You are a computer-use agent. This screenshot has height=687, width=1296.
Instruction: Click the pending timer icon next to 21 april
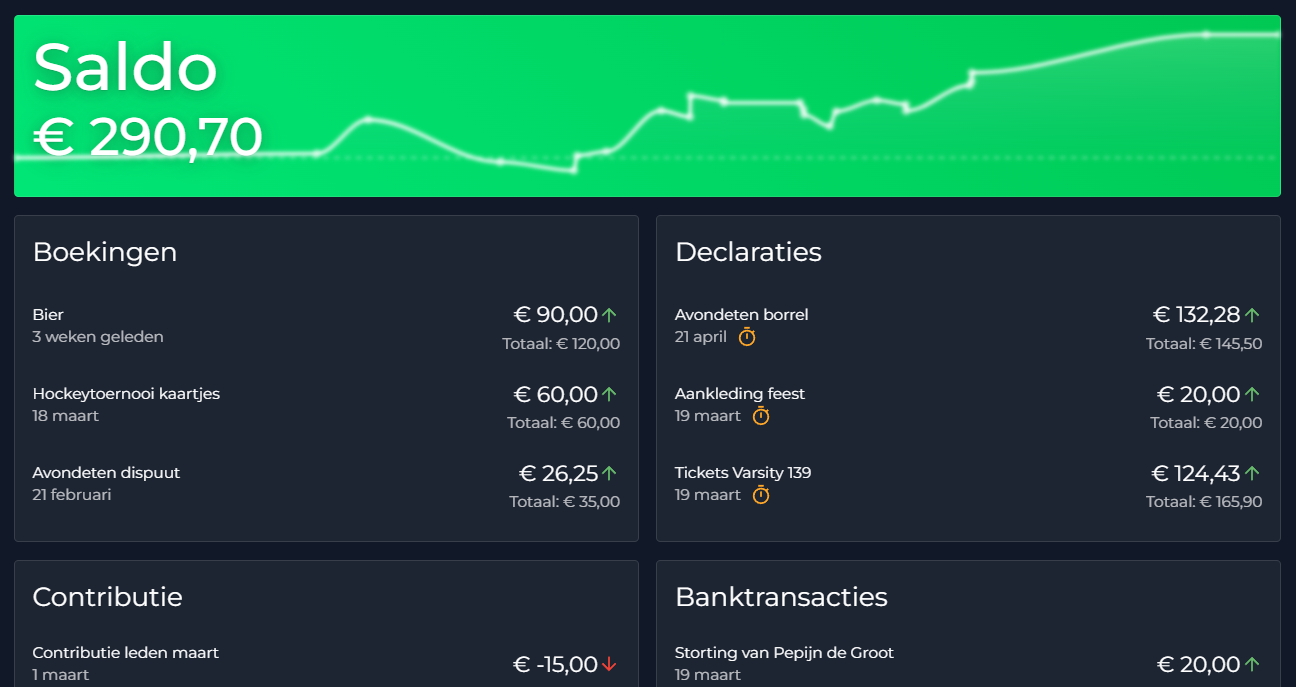[747, 337]
